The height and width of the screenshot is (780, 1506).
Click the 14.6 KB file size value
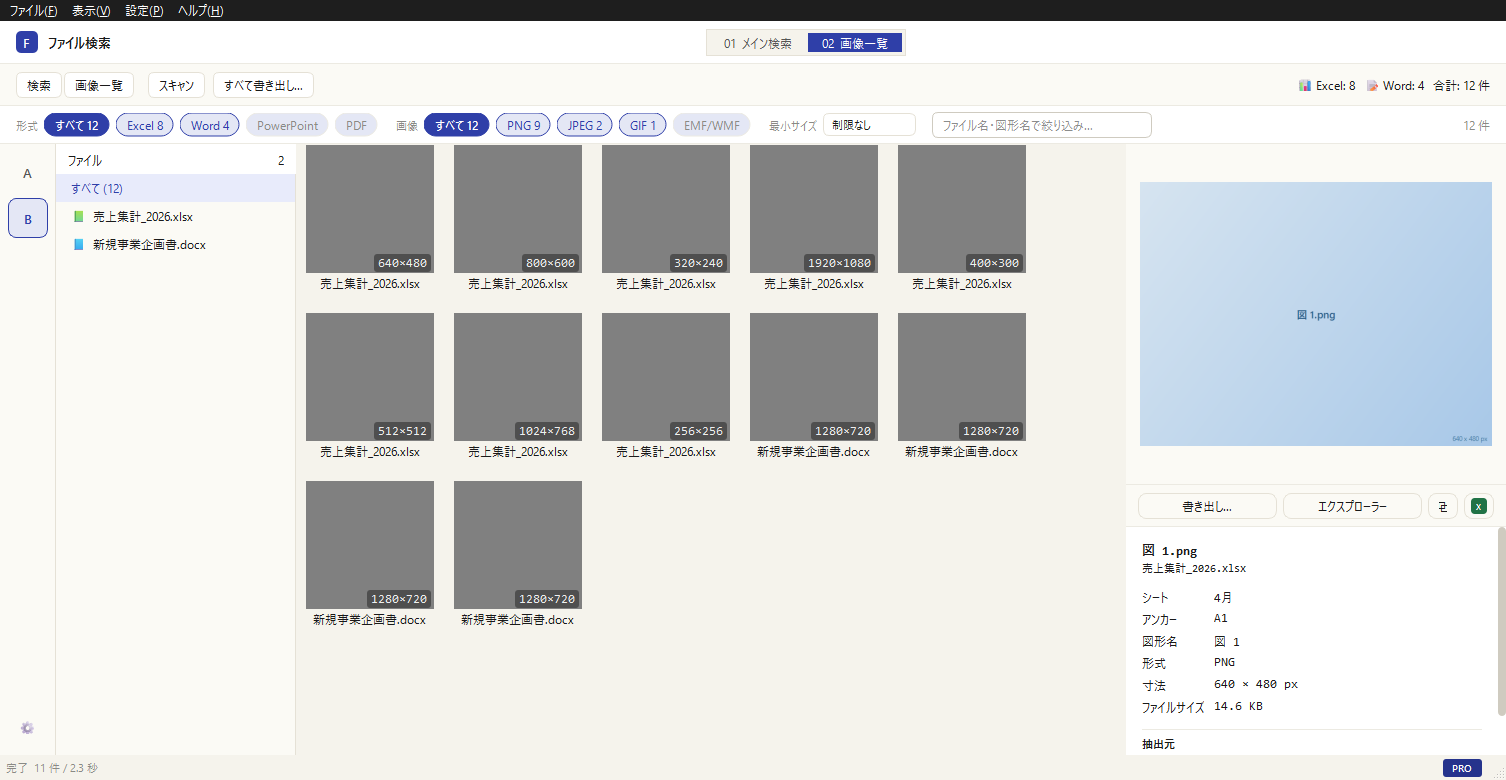tap(1238, 706)
